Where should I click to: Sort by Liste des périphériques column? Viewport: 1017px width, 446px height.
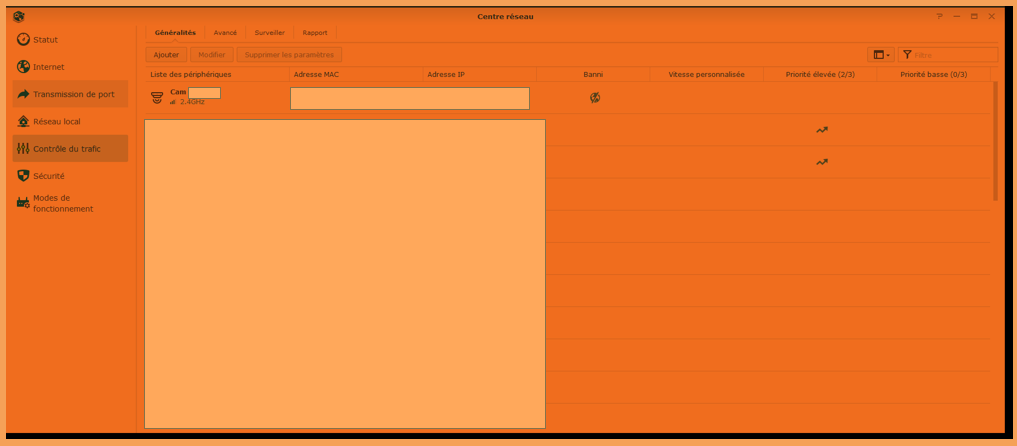(x=217, y=75)
